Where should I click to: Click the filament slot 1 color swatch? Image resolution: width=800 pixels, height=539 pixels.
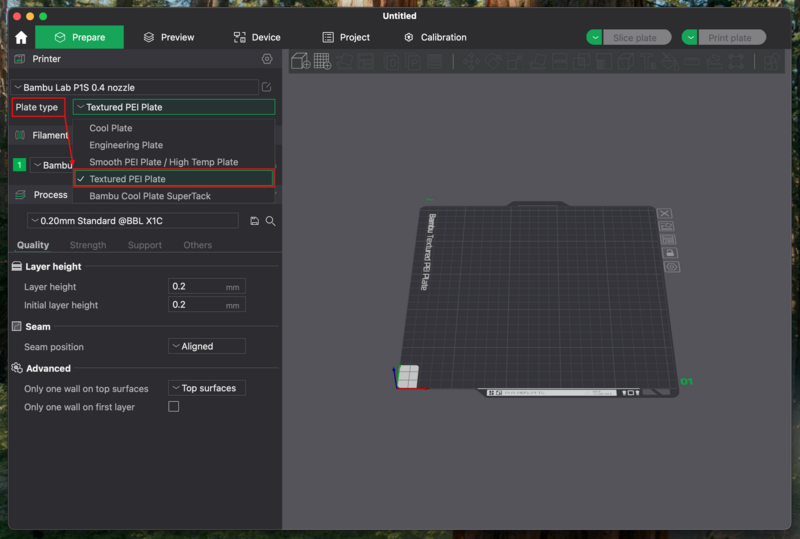pyautogui.click(x=19, y=165)
